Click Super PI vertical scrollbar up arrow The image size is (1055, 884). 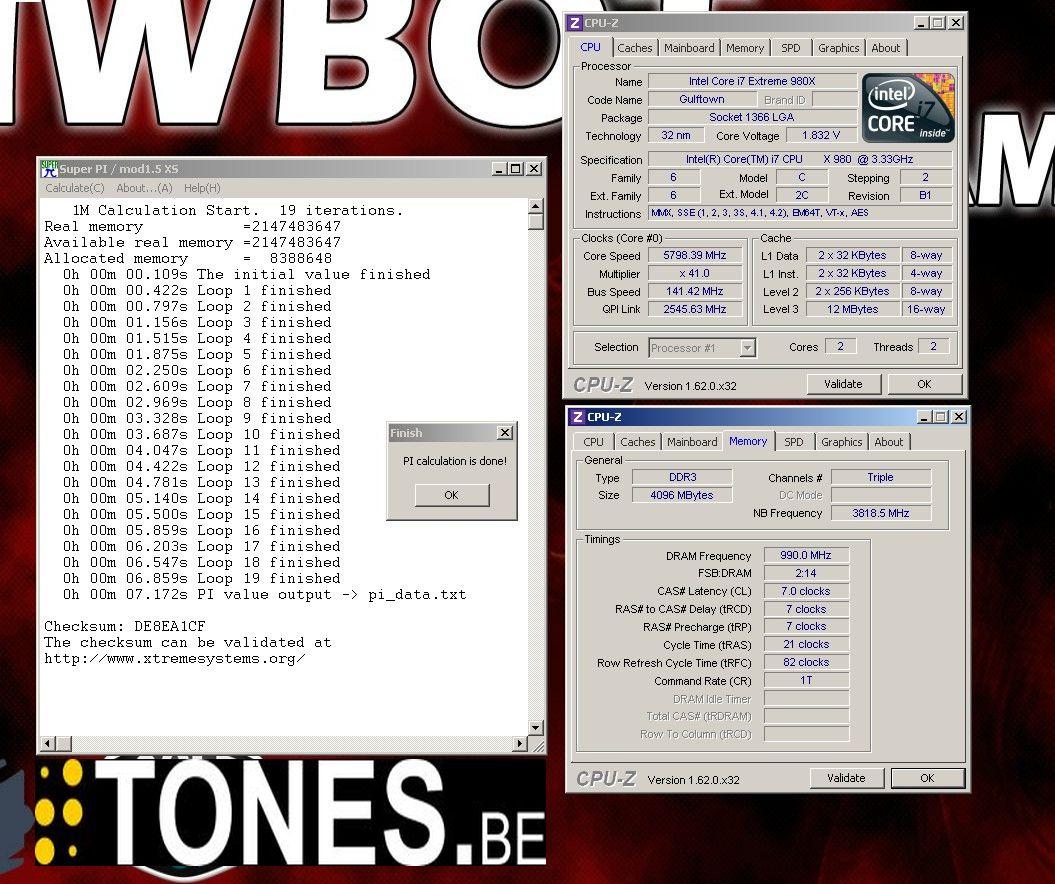pos(536,206)
